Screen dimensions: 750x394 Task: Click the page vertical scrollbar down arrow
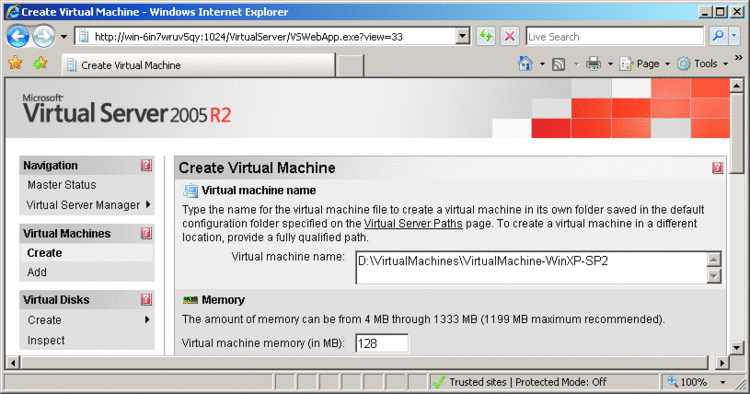tap(737, 348)
